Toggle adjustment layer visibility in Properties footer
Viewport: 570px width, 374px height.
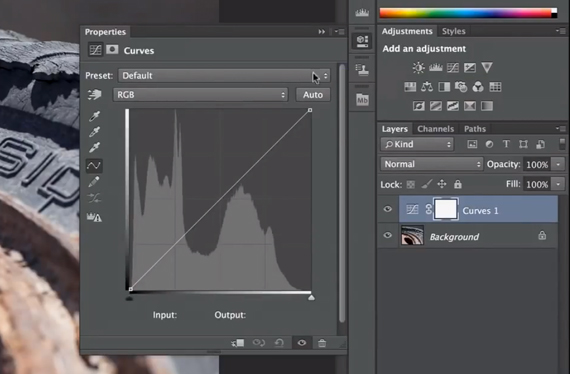302,343
